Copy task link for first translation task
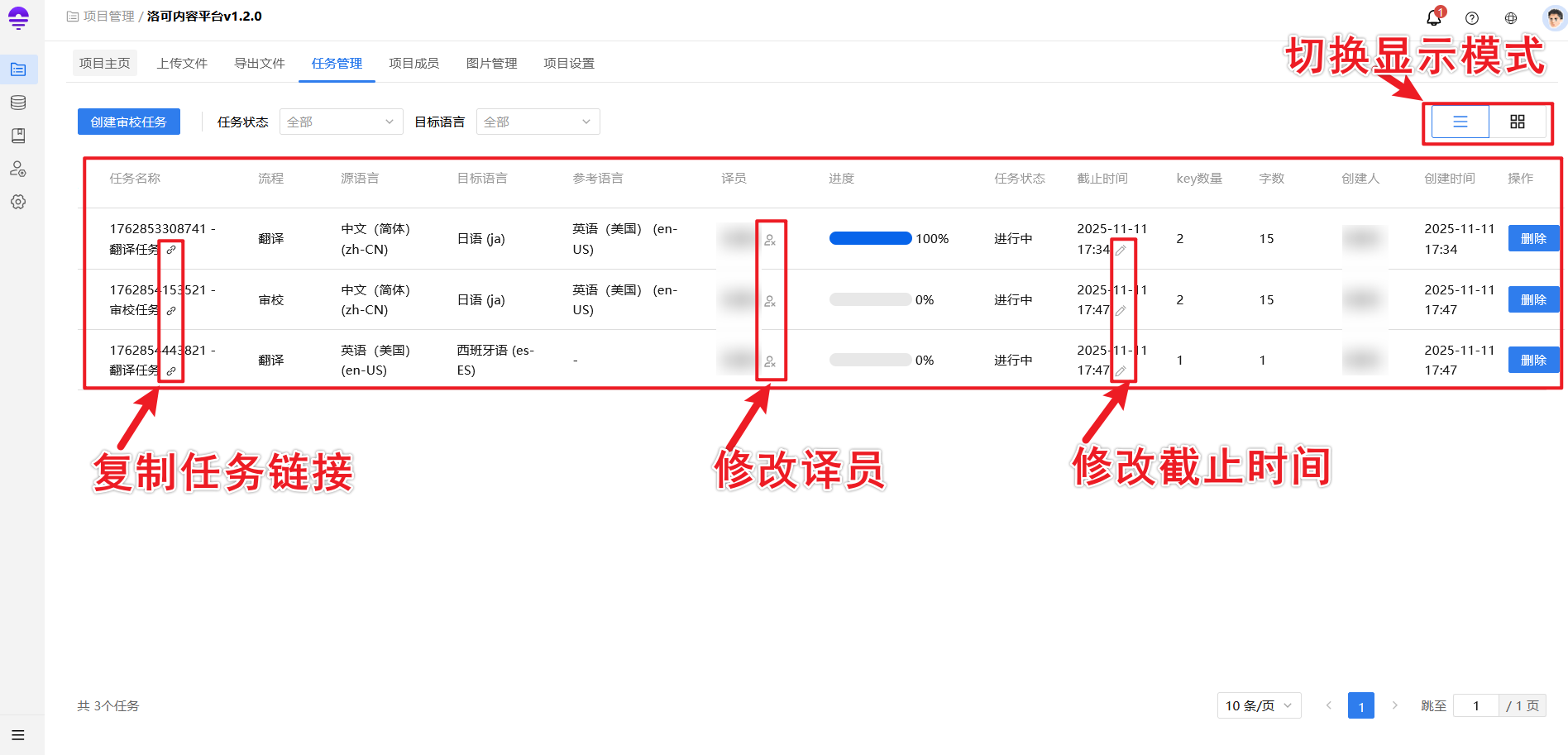Viewport: 1568px width, 755px height. coord(171,250)
